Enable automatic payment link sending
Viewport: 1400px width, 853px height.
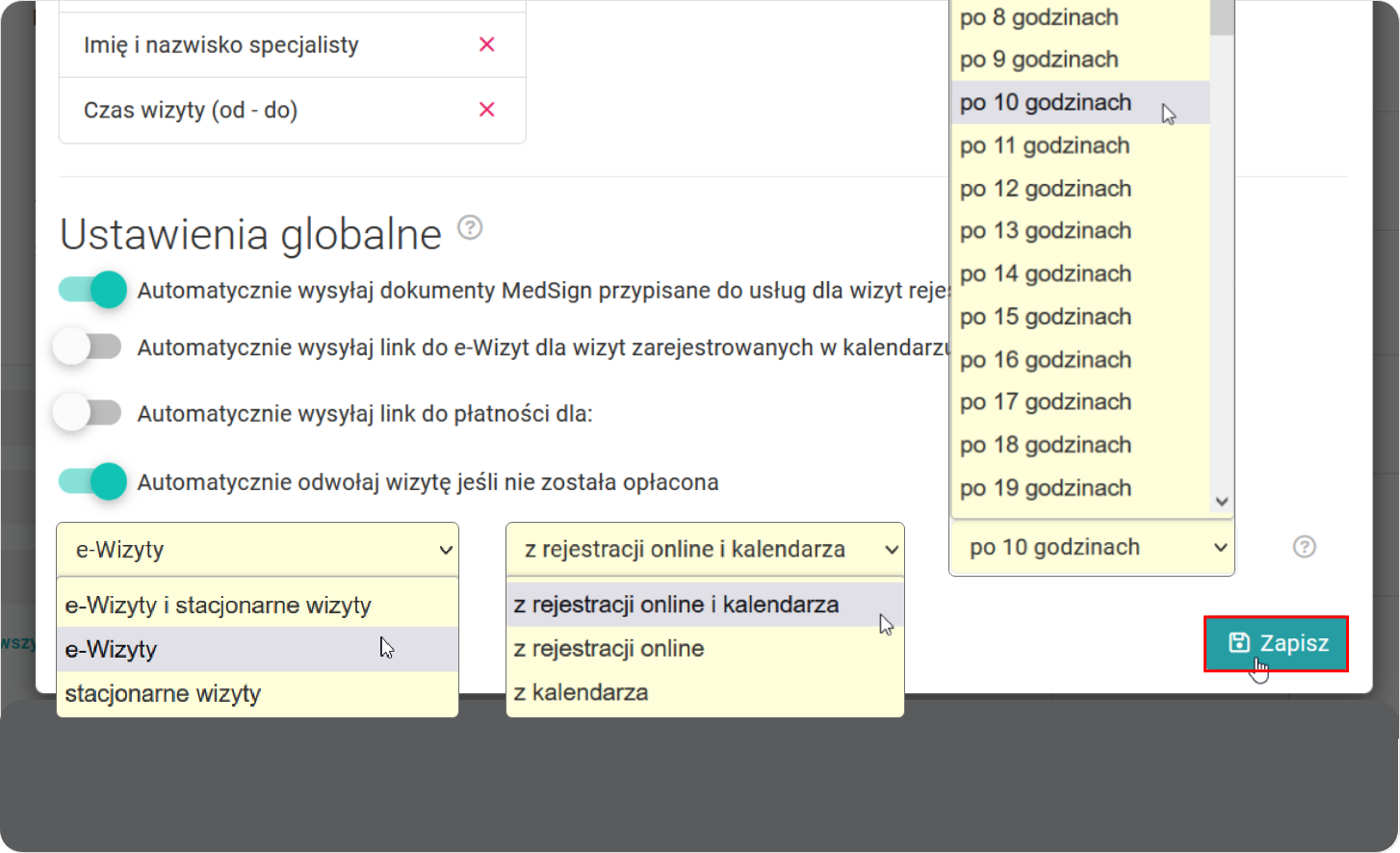(88, 413)
